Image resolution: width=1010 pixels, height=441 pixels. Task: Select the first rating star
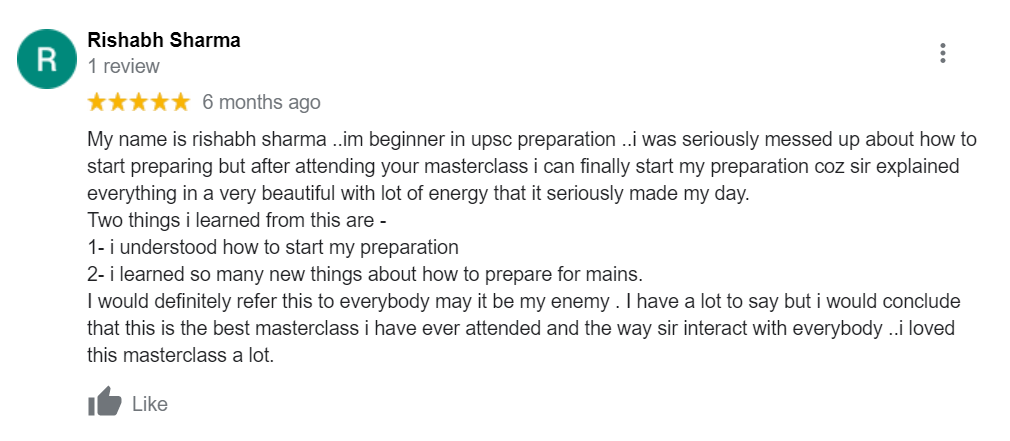[97, 102]
